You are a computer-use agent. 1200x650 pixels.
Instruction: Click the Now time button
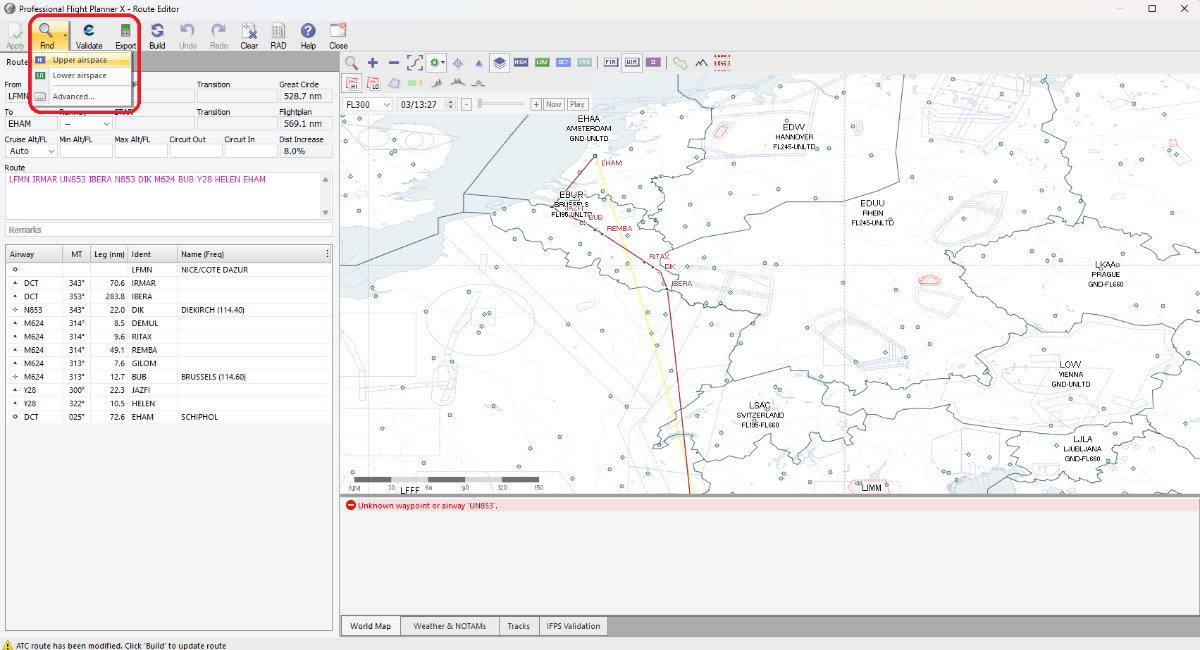coord(554,104)
